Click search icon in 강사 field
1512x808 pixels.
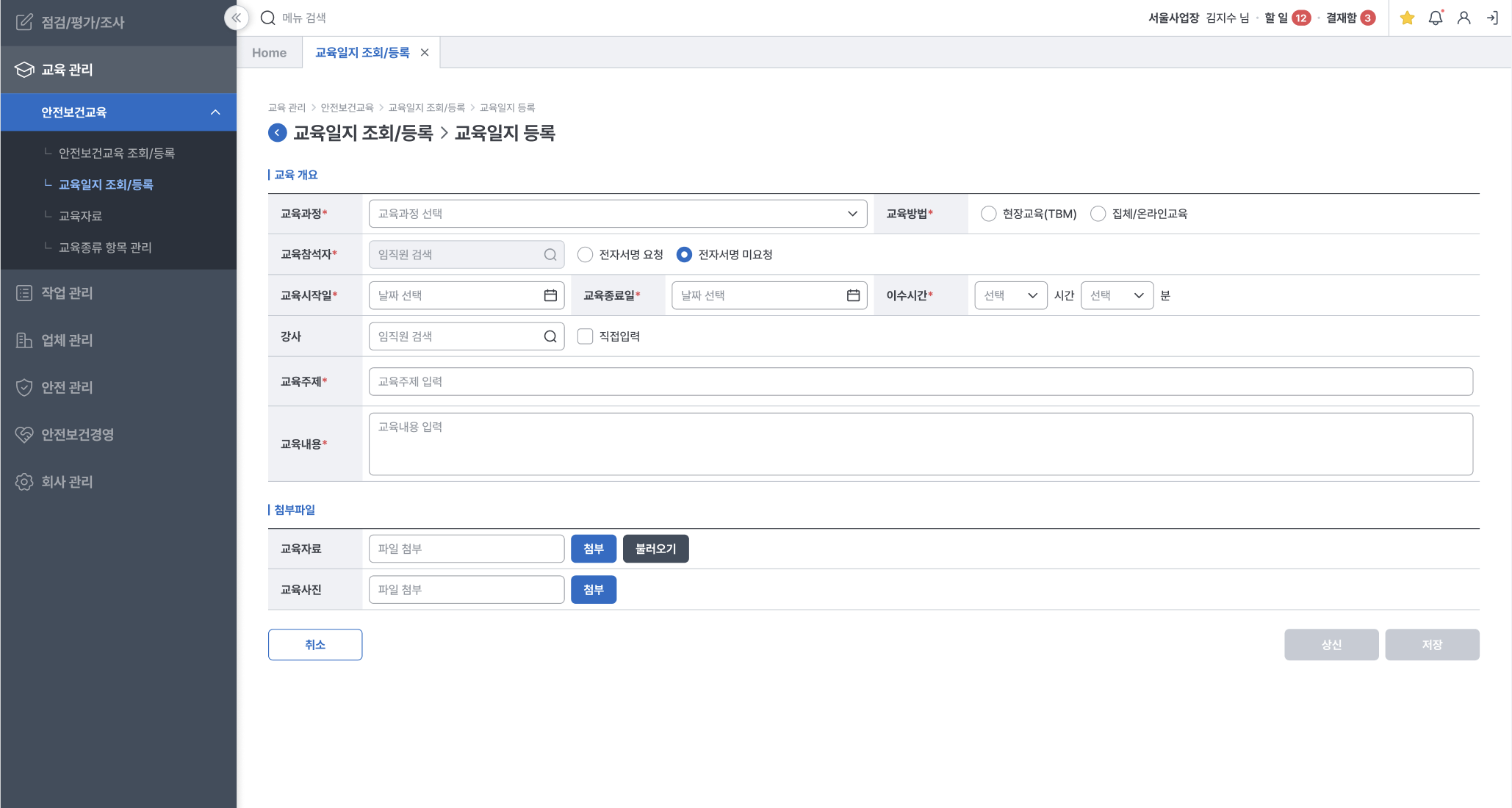(550, 336)
